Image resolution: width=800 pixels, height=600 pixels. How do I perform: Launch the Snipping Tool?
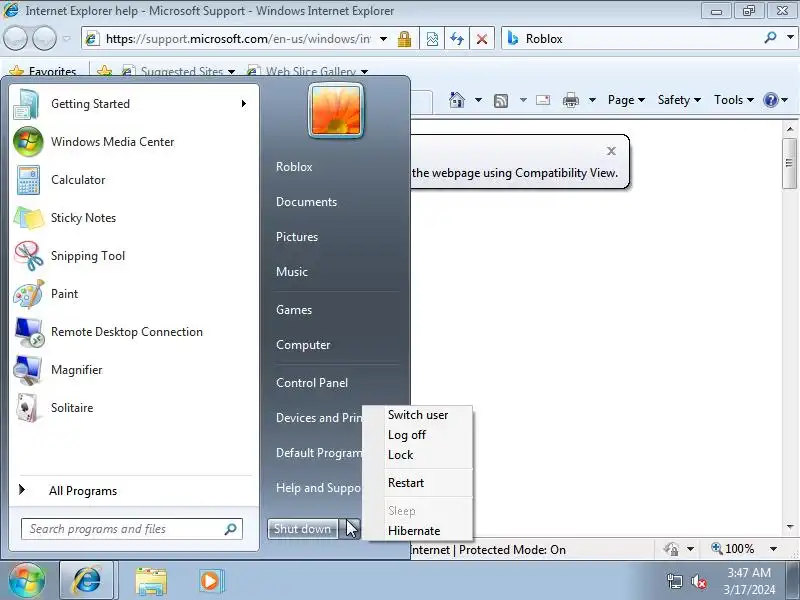click(x=133, y=256)
